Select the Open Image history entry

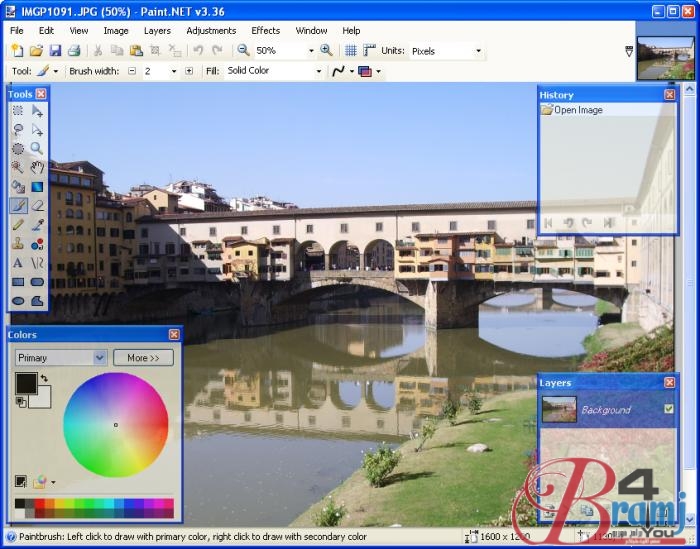pyautogui.click(x=607, y=110)
